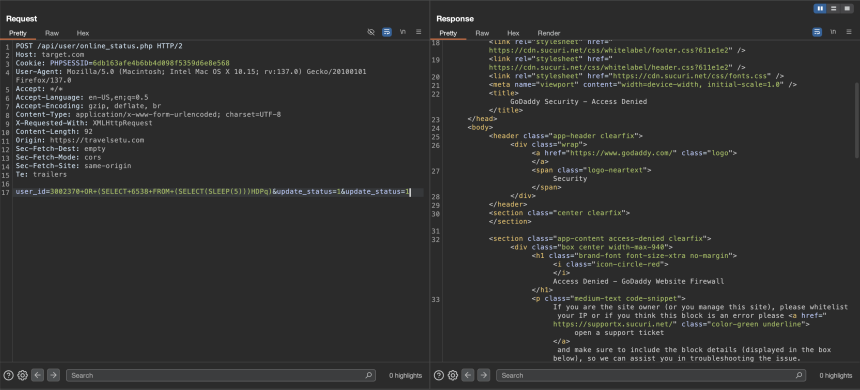Switch to top-bottom stacked layout view
Screen dimensions: 860x390
click(833, 8)
